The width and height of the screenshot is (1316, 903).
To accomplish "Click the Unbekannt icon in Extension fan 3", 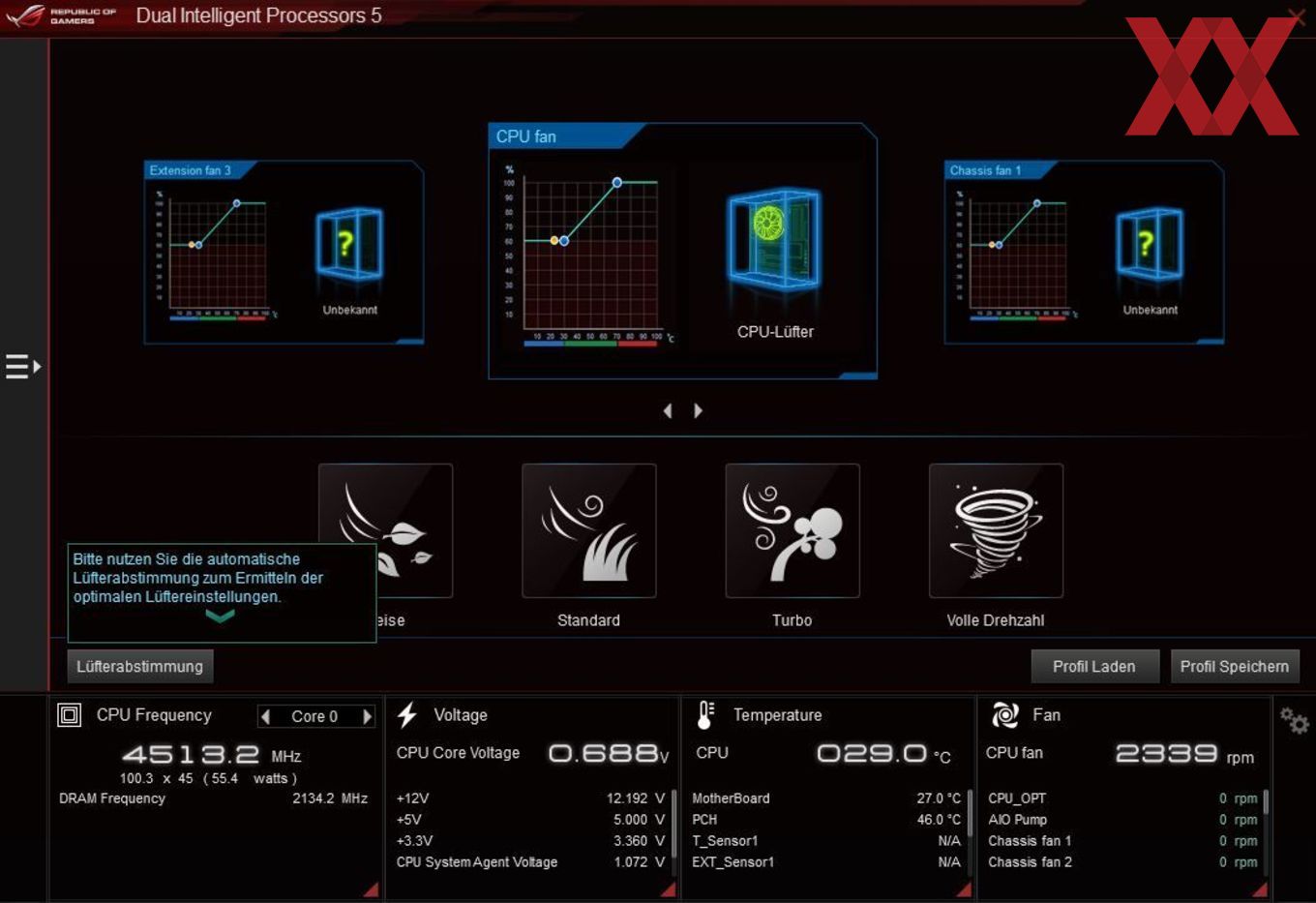I will click(x=349, y=245).
